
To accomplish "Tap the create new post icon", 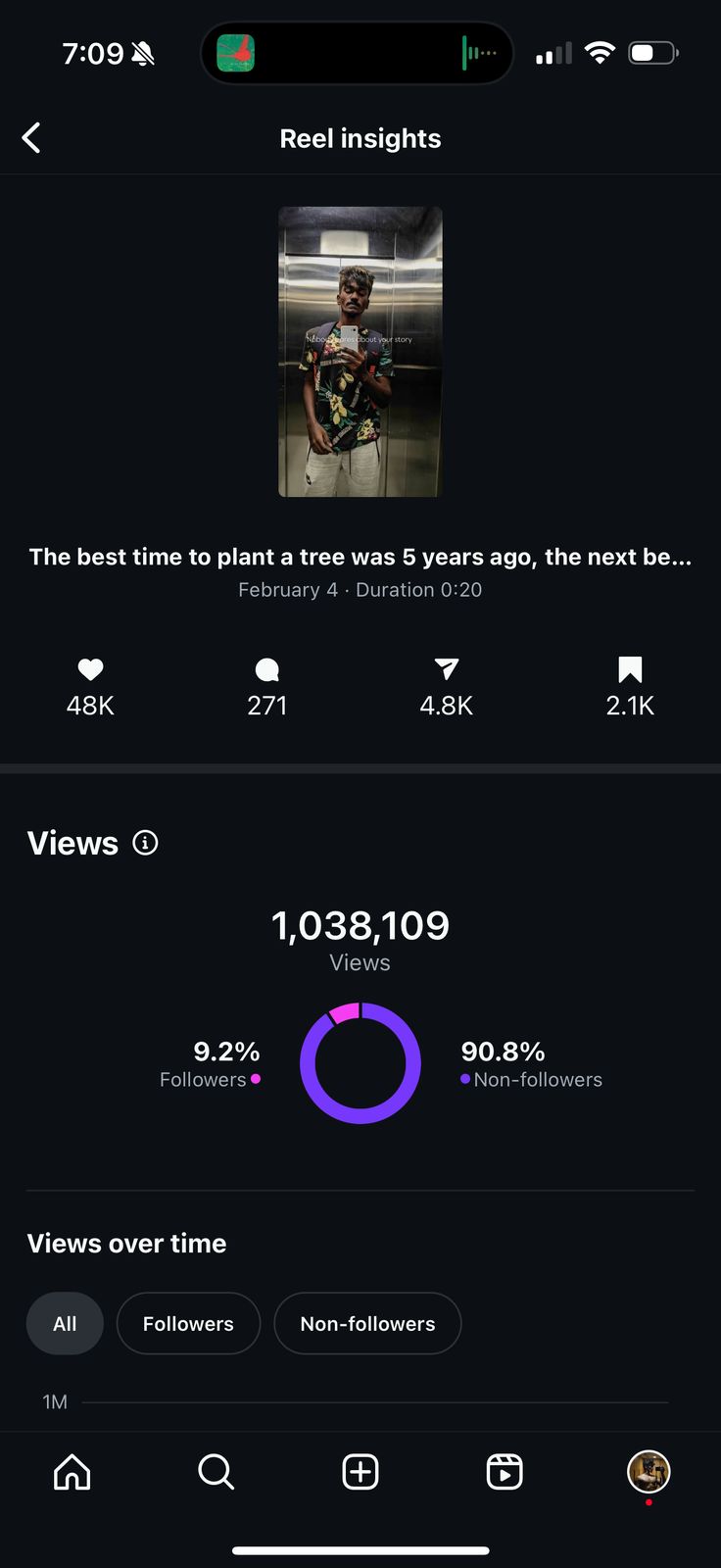I will 360,1472.
